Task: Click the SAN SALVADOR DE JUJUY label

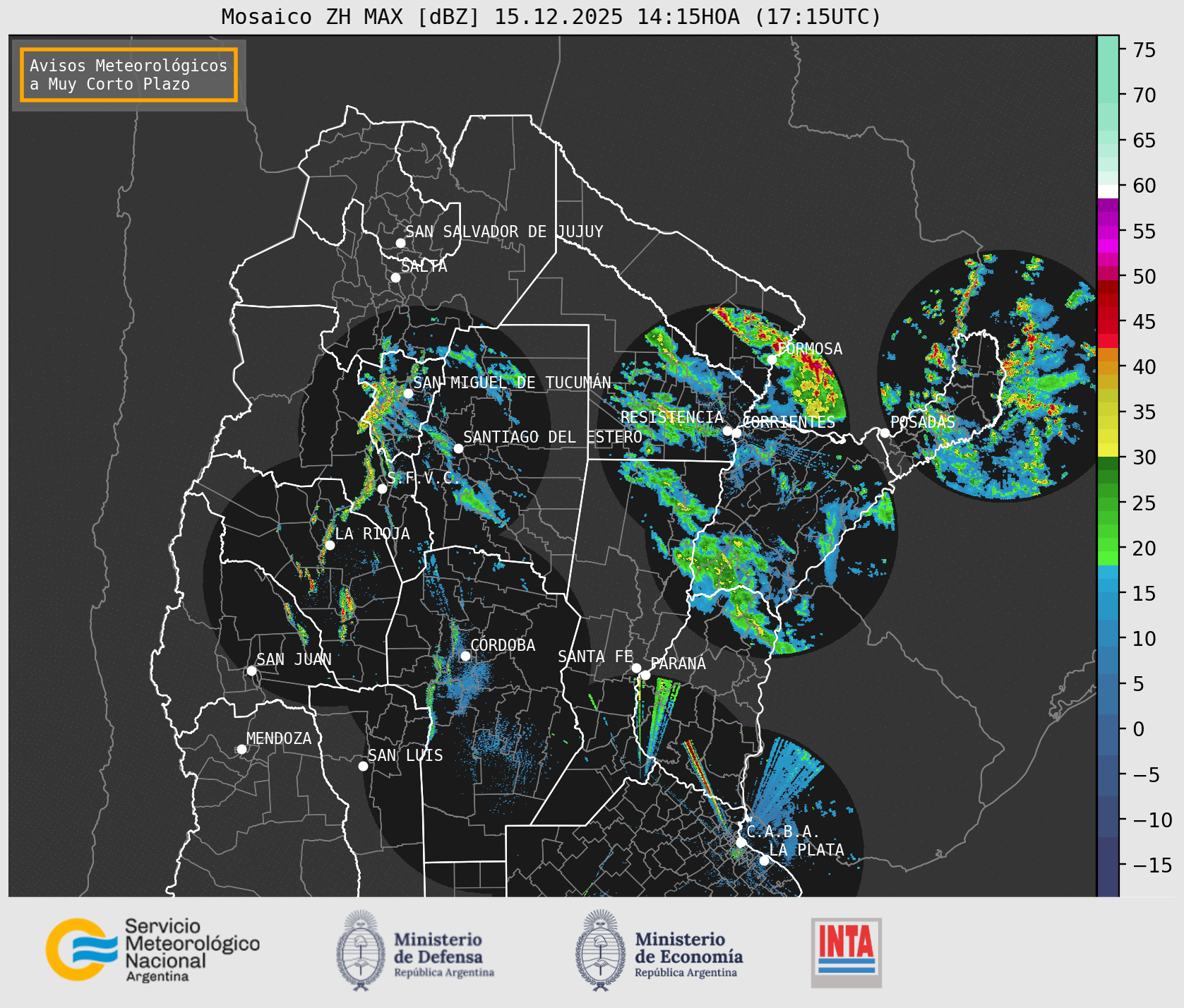Action: tap(504, 232)
